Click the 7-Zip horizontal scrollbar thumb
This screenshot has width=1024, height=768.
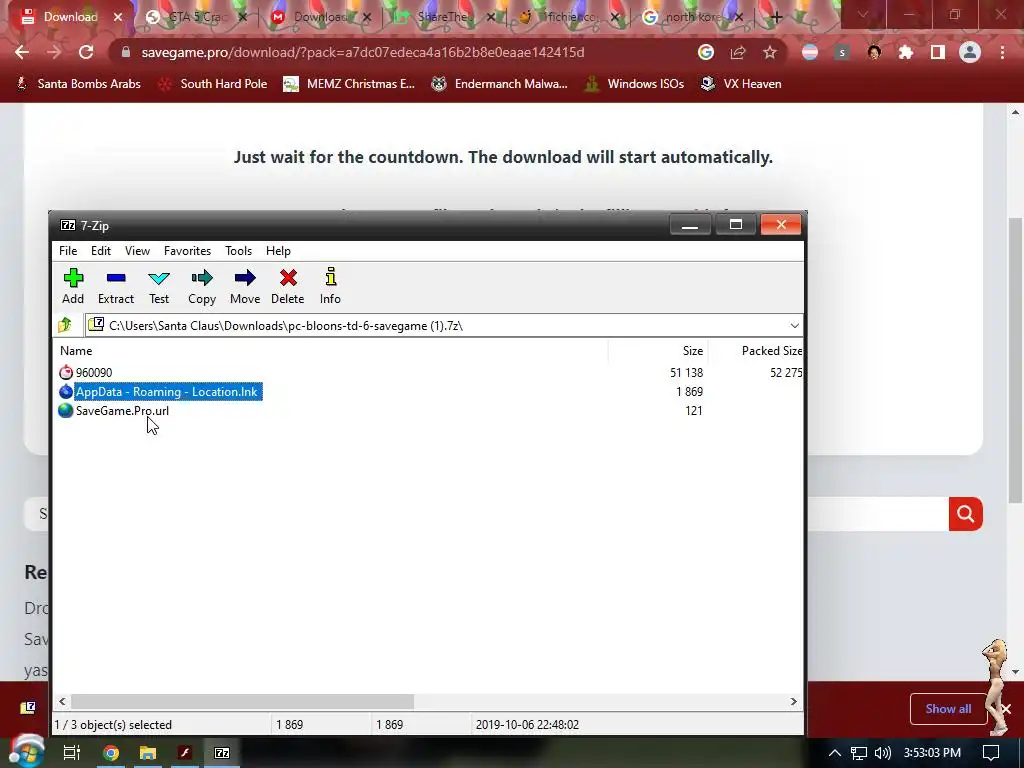pos(242,701)
